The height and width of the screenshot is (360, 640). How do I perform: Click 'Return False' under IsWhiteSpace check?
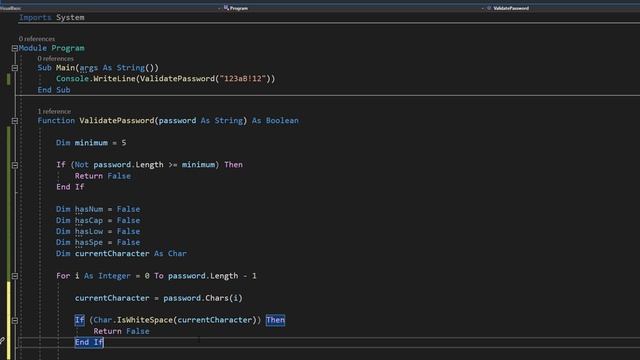coord(122,331)
